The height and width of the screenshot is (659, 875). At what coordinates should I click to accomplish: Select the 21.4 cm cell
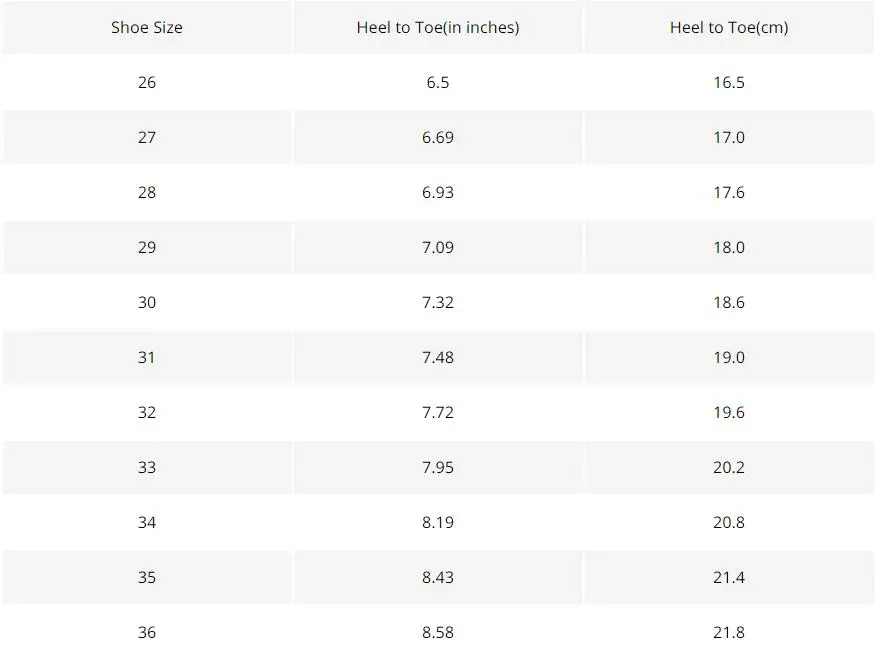tap(729, 577)
